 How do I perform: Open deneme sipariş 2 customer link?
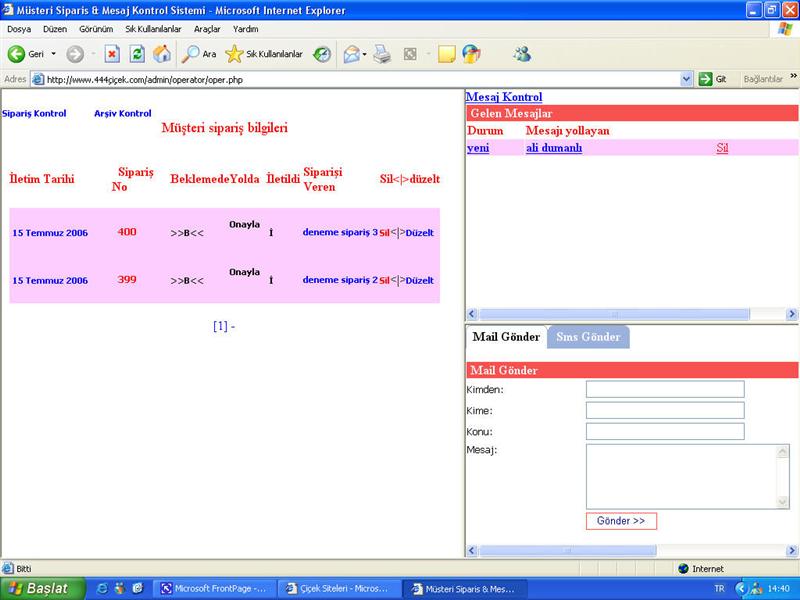point(340,280)
